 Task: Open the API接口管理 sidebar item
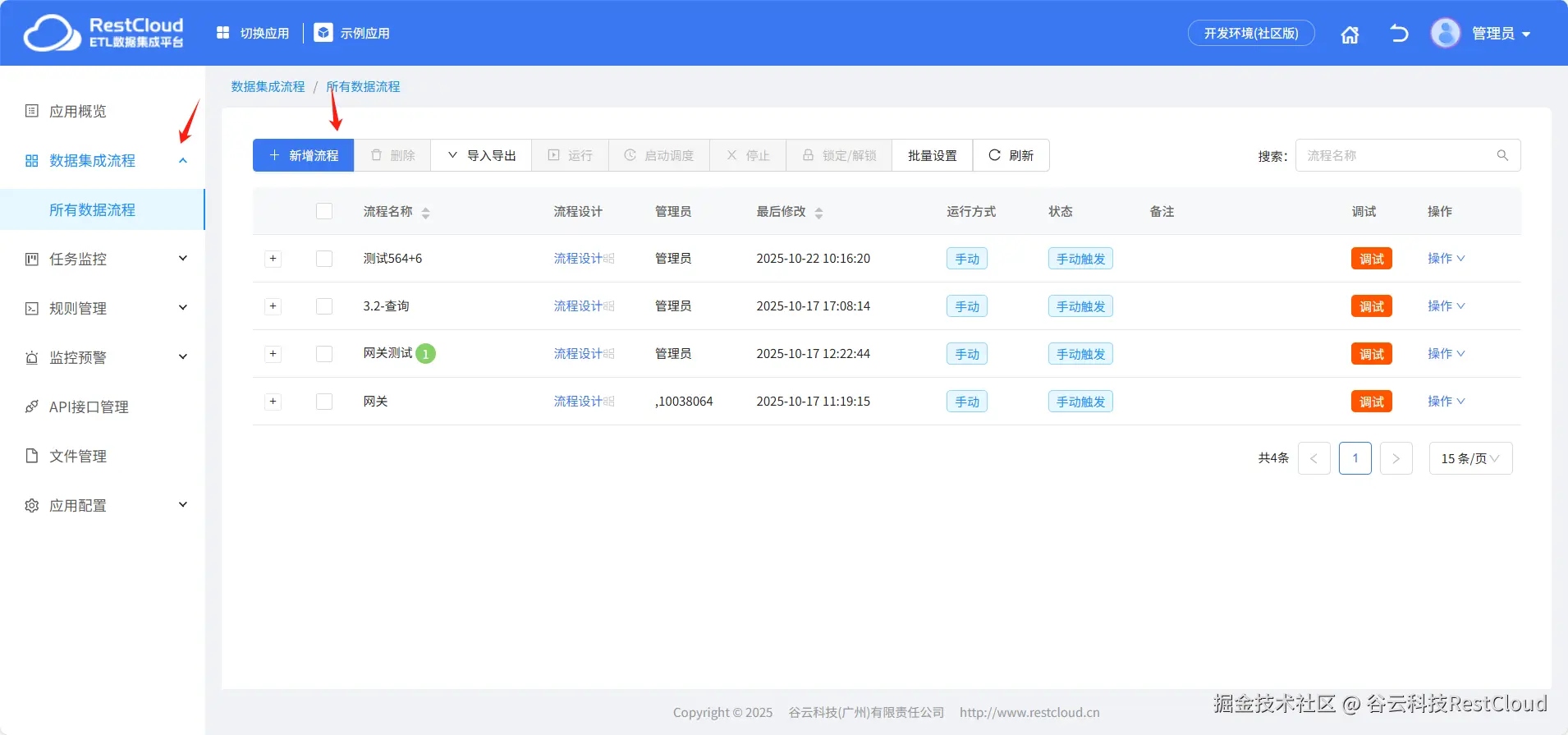click(89, 407)
